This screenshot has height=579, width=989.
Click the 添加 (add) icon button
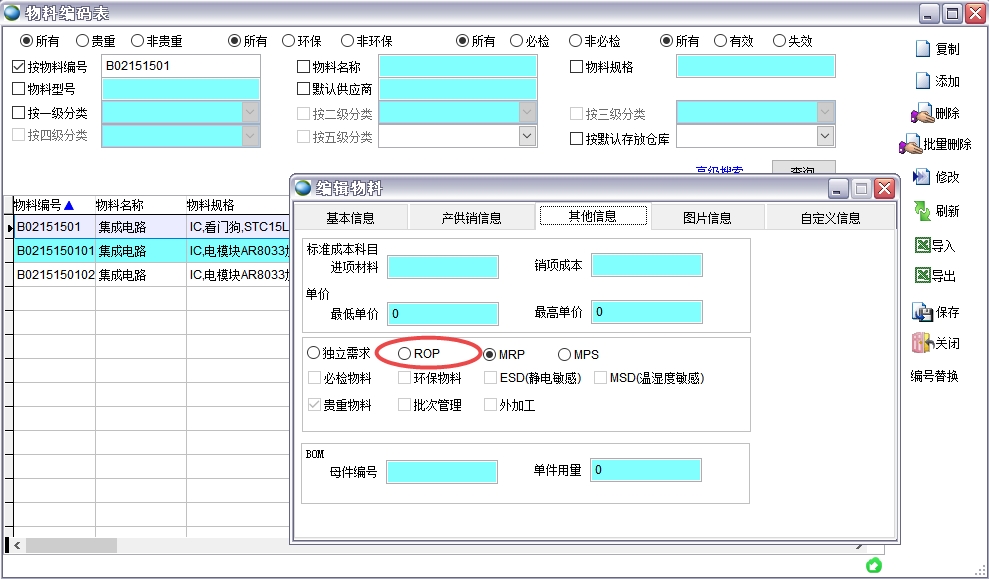[x=922, y=81]
